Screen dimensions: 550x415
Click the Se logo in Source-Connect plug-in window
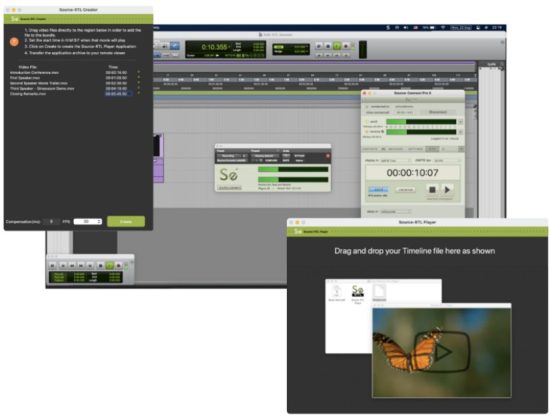pos(228,174)
